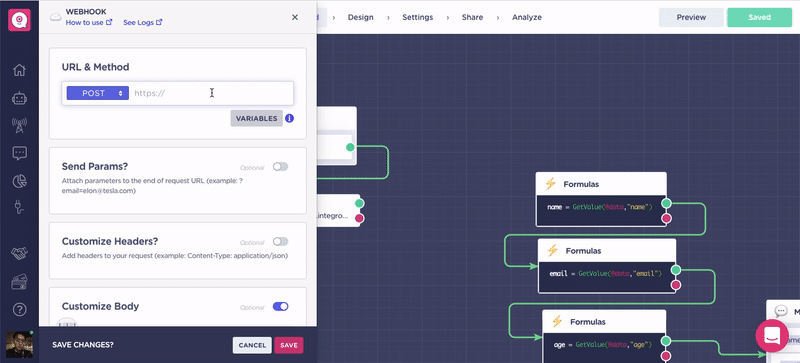Screen dimensions: 800x363
Task: Toggle Customize Headers switch
Action: pyautogui.click(x=280, y=241)
